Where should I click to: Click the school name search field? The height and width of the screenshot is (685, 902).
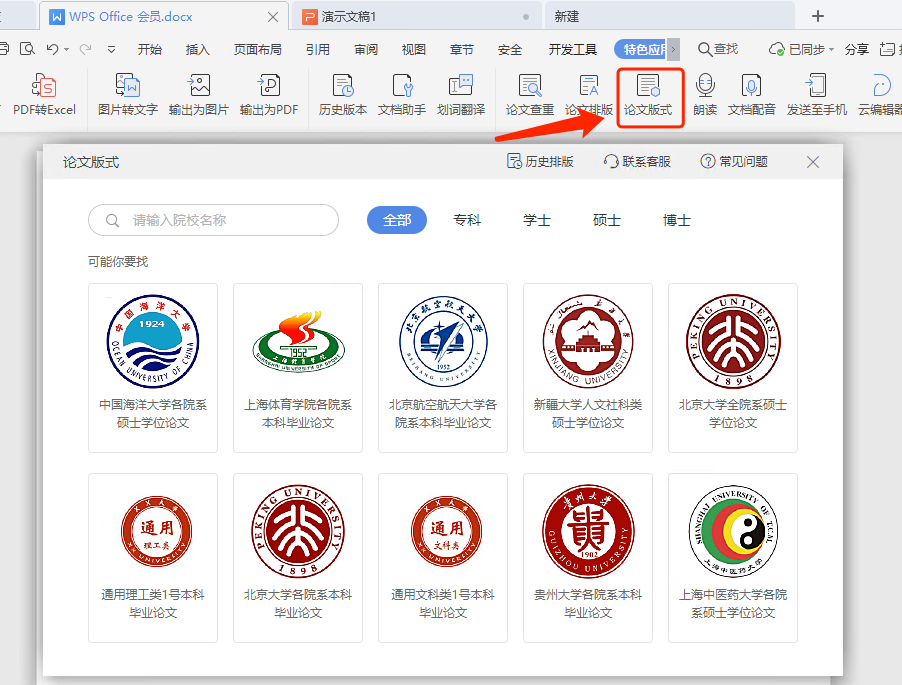213,220
